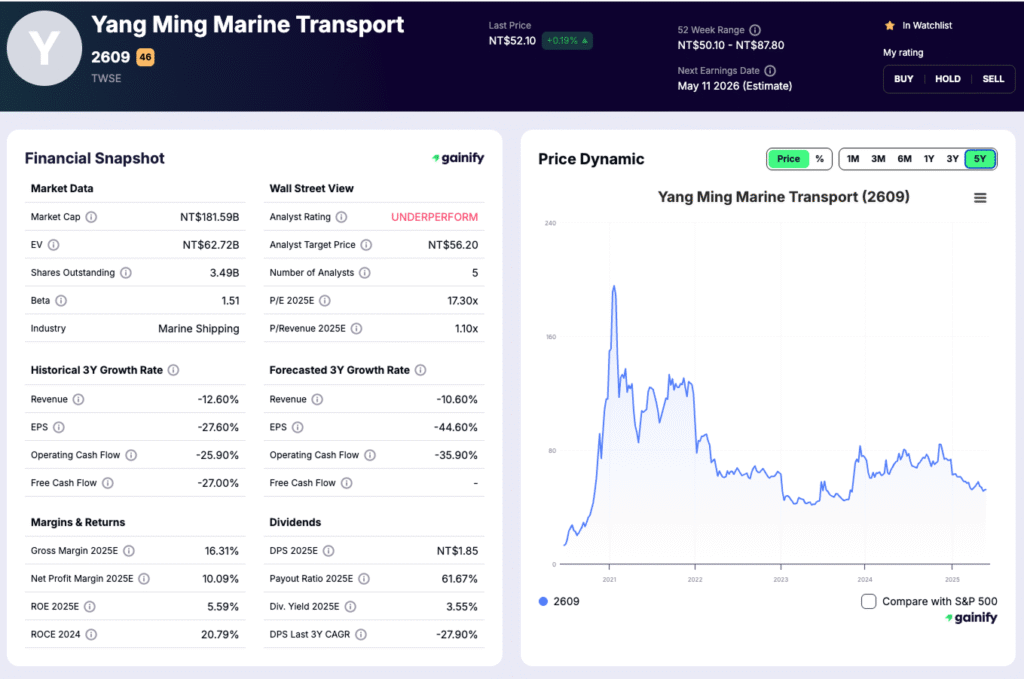Open the 52 Week Range info tooltip
Viewport: 1024px width, 679px height.
(755, 29)
